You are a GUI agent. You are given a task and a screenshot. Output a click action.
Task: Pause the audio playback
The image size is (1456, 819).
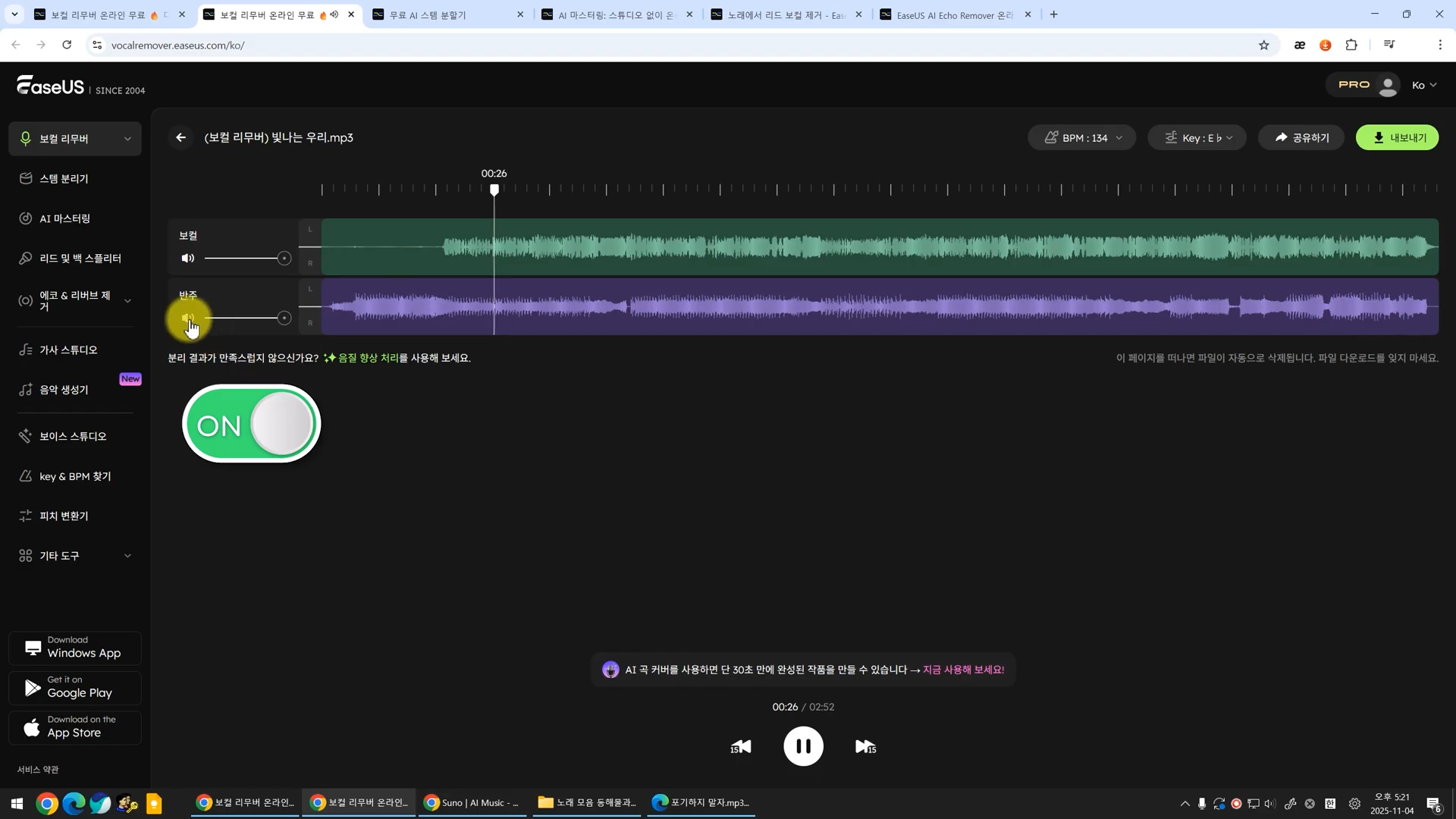click(803, 746)
